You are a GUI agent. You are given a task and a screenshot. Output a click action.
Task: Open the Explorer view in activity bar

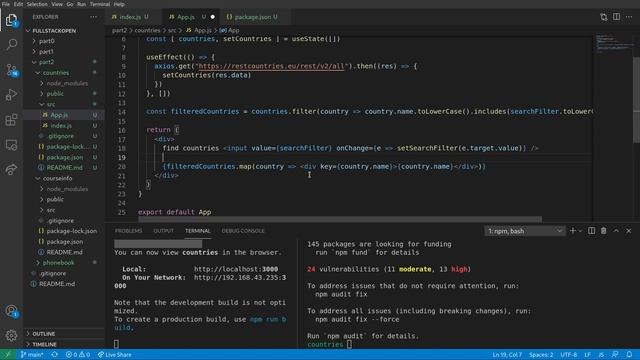pyautogui.click(x=11, y=20)
